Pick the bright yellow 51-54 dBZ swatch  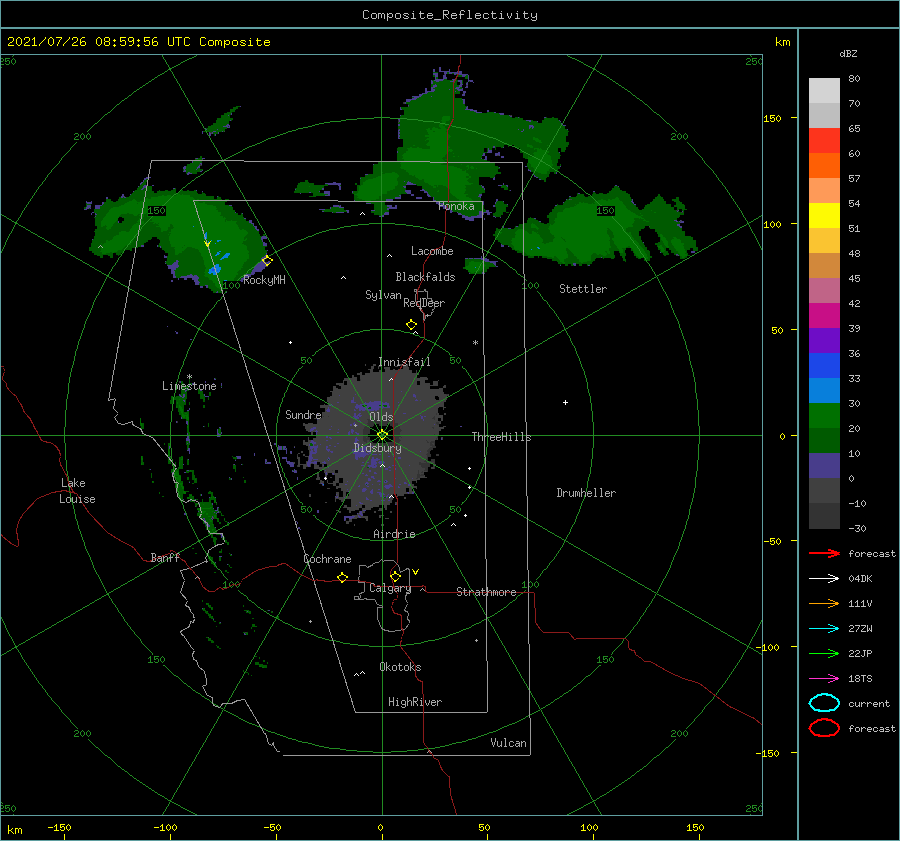pyautogui.click(x=824, y=216)
